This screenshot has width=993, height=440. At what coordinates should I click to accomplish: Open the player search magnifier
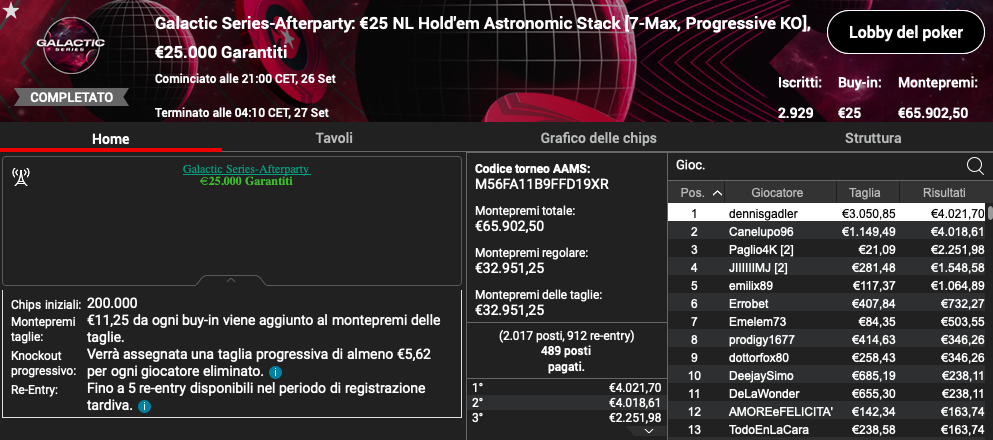coord(975,166)
